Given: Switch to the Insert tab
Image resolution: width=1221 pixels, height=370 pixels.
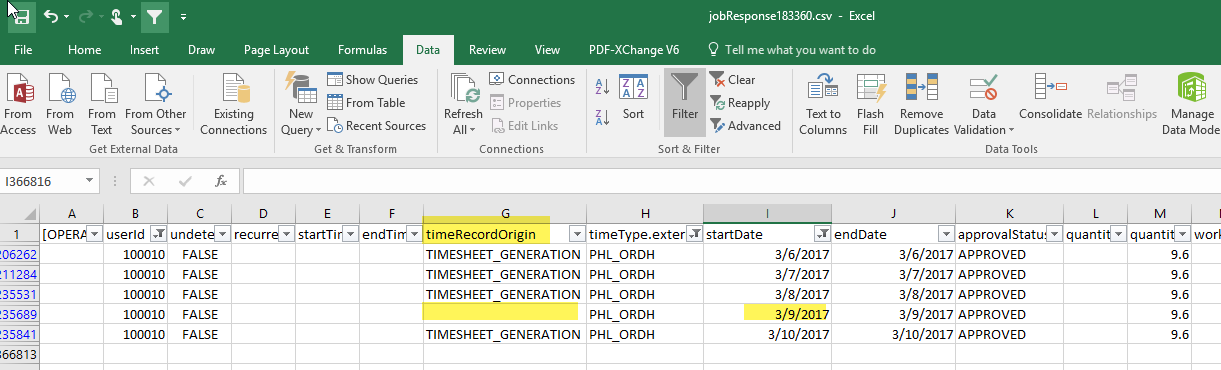Looking at the screenshot, I should (144, 50).
